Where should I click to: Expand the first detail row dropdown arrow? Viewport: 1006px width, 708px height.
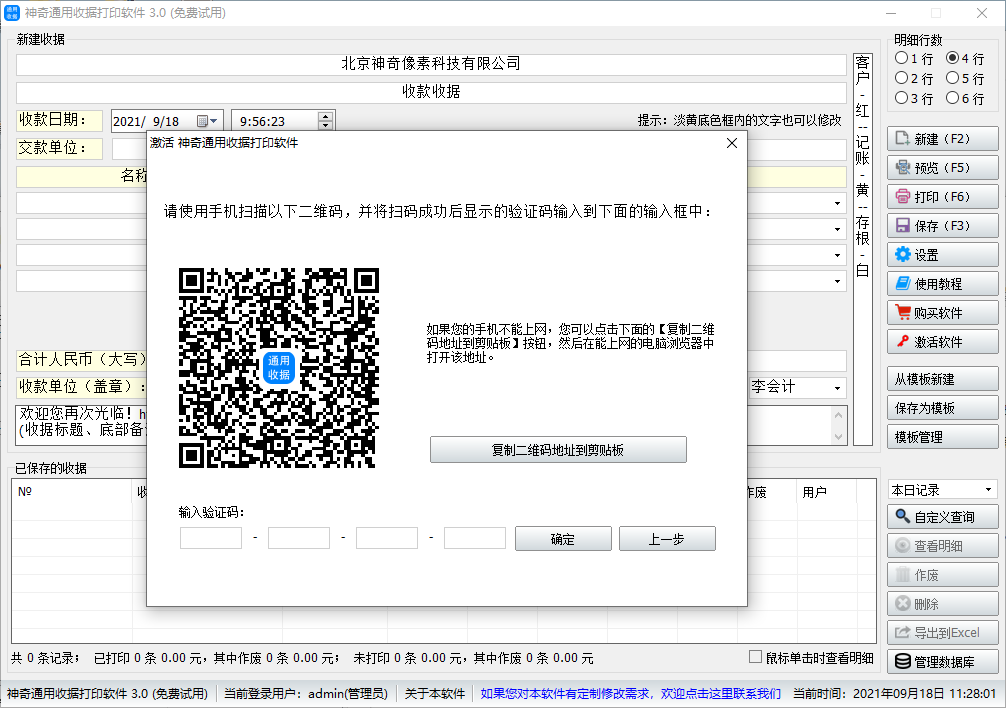[x=837, y=203]
